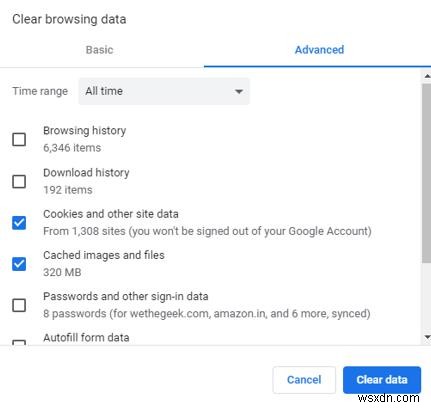Check the Browsing history checkbox
This screenshot has width=431, height=408.
pyautogui.click(x=19, y=139)
